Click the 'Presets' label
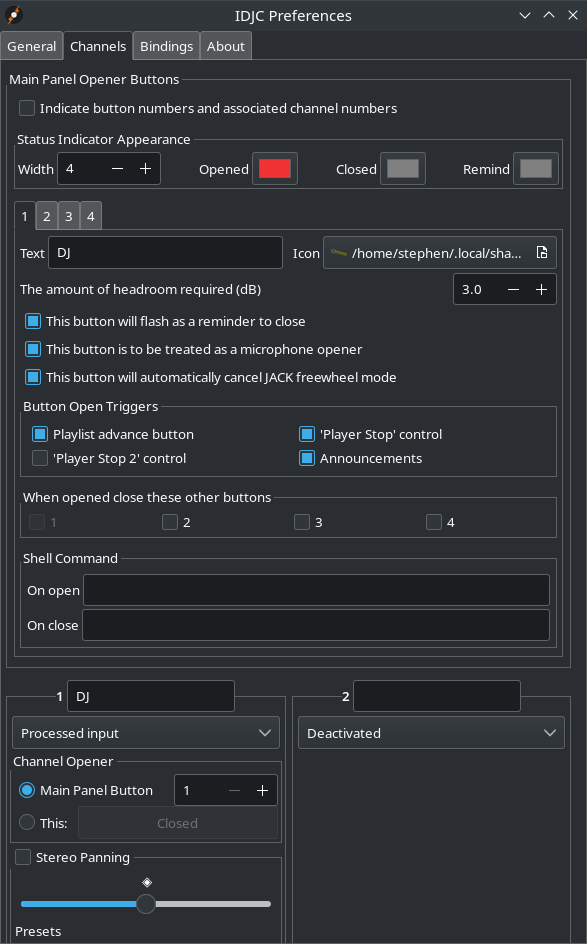 coord(38,931)
